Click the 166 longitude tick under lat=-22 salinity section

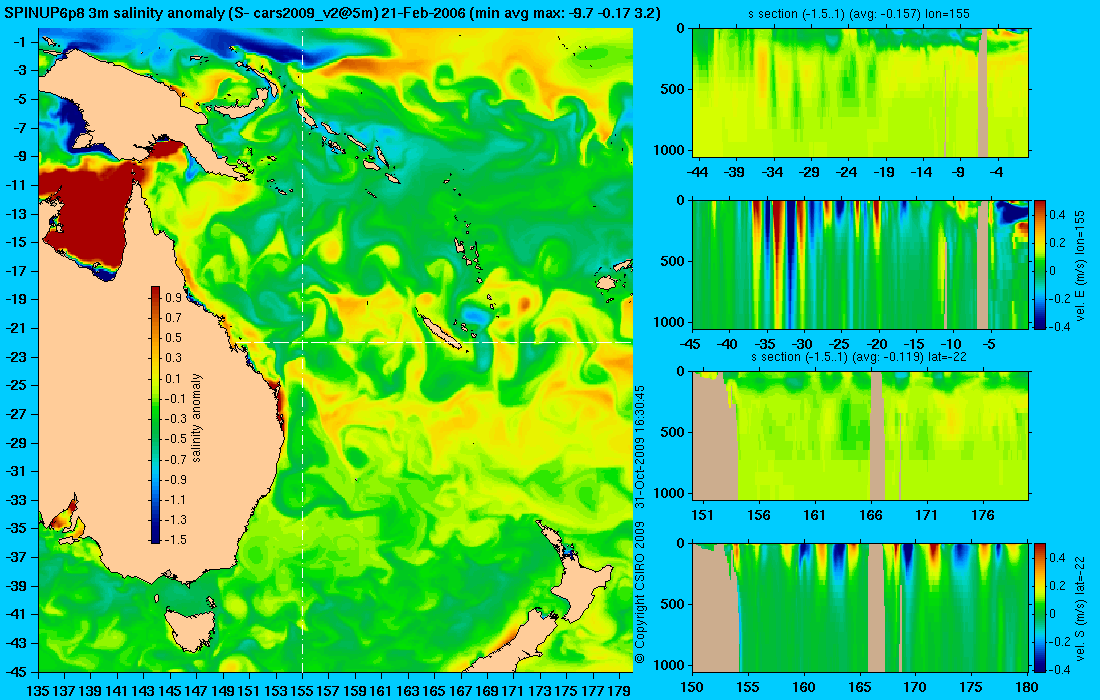(x=871, y=516)
